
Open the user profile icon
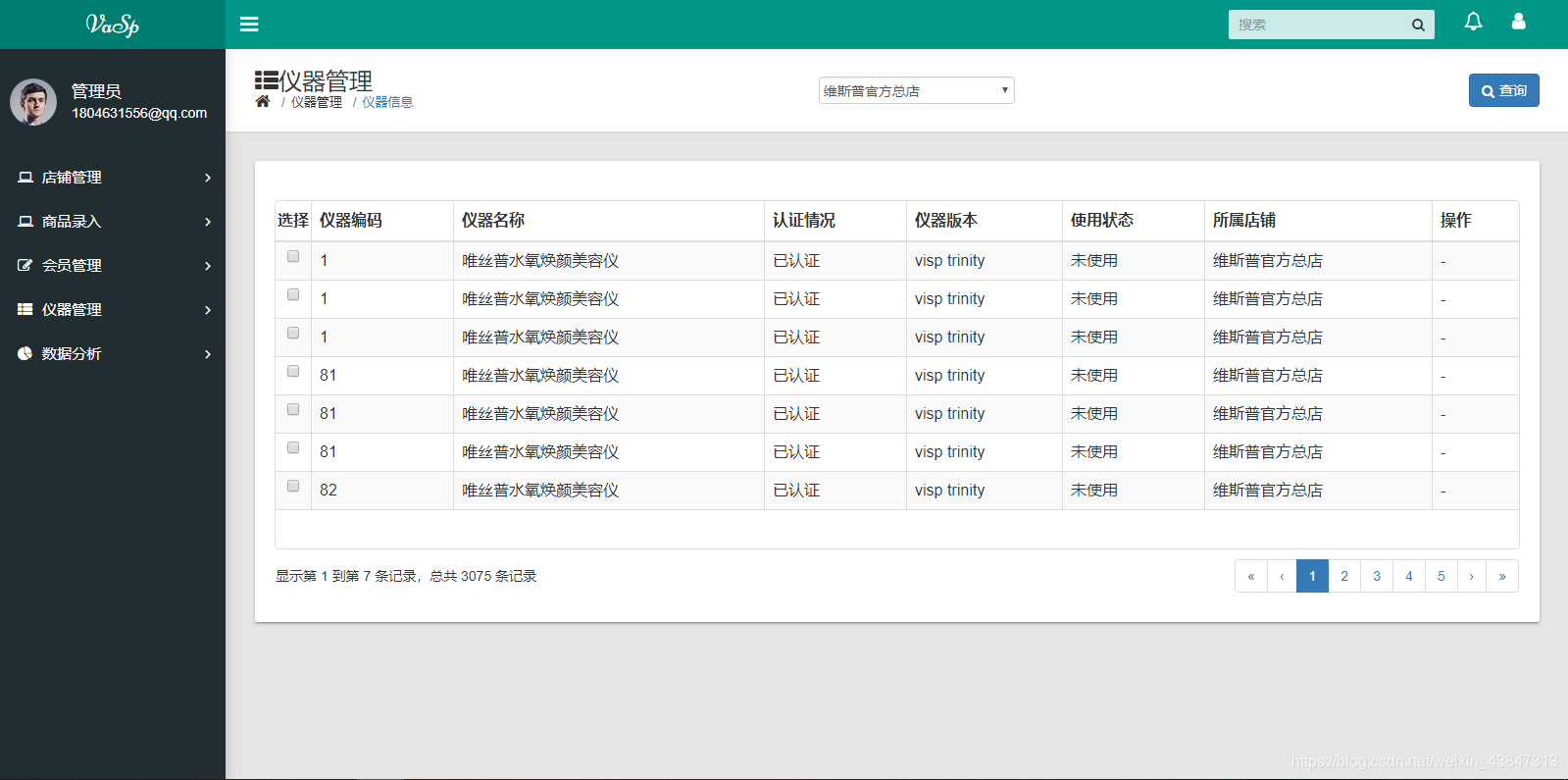(x=1518, y=22)
